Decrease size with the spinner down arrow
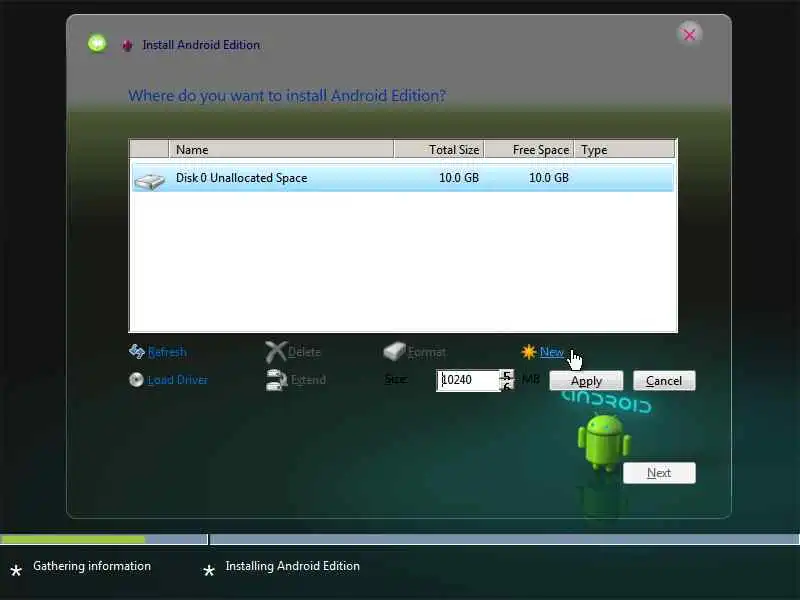This screenshot has height=600, width=800. click(x=507, y=386)
